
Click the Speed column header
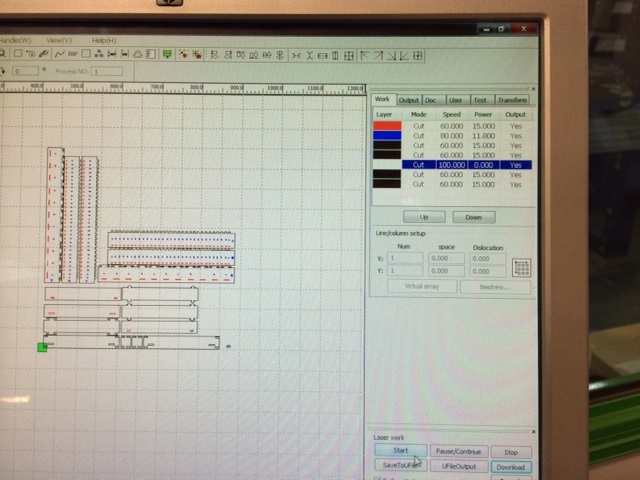(451, 115)
